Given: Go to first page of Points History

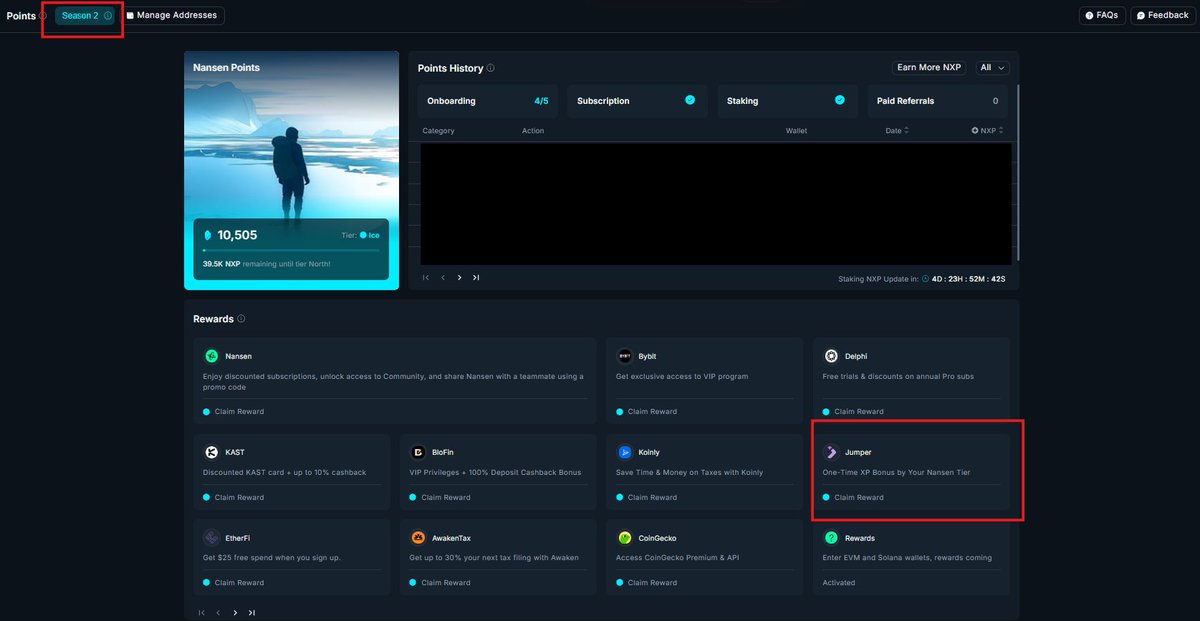Looking at the screenshot, I should click(426, 278).
